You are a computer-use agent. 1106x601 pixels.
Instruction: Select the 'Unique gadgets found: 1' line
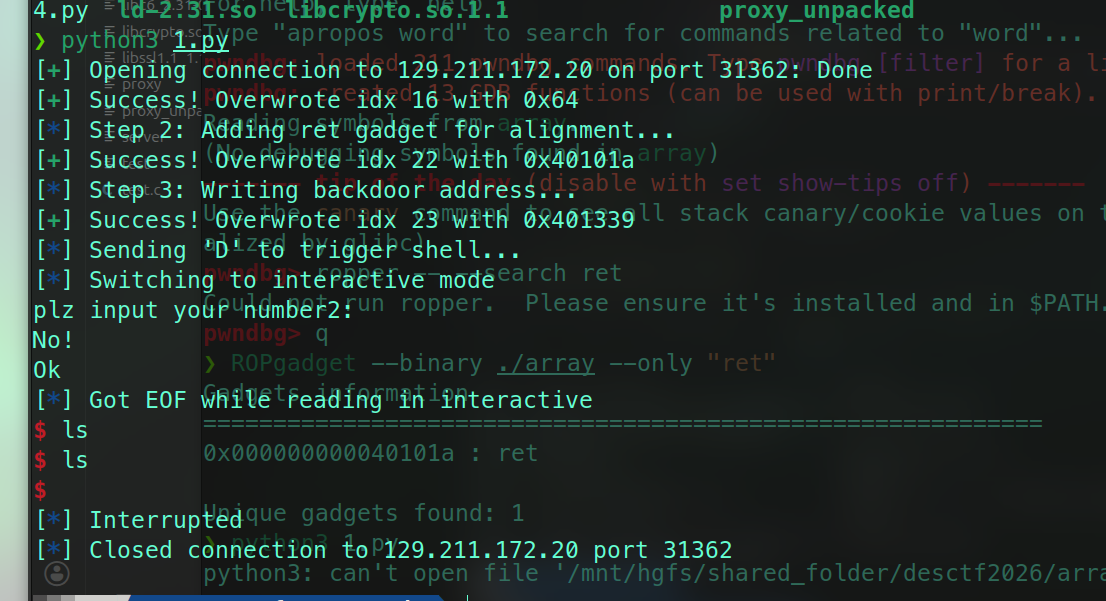click(x=363, y=513)
